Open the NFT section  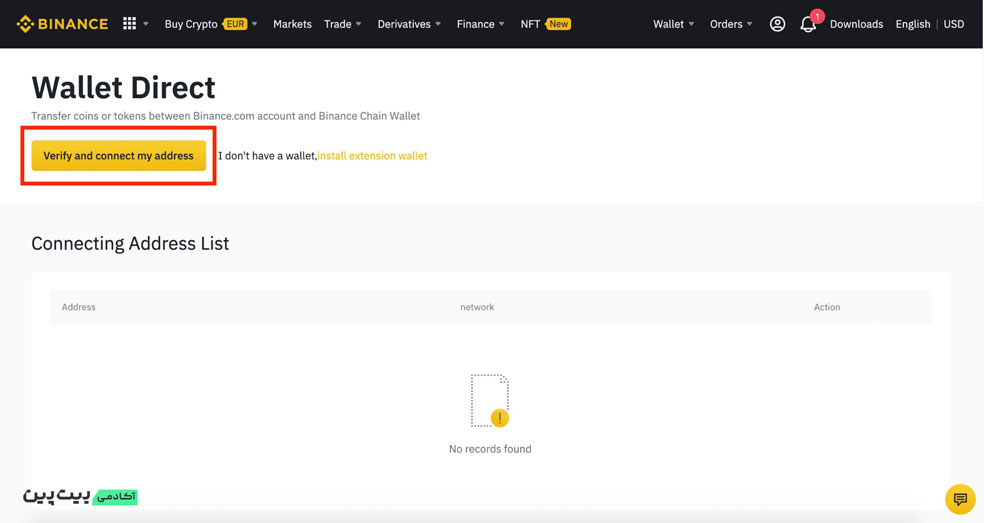coord(530,24)
